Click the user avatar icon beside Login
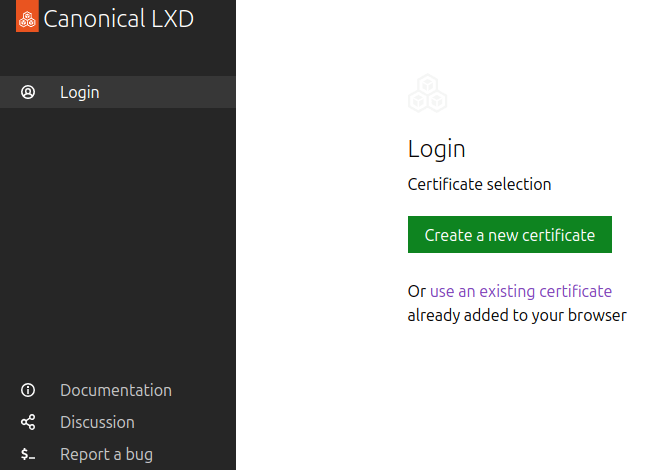 28,92
